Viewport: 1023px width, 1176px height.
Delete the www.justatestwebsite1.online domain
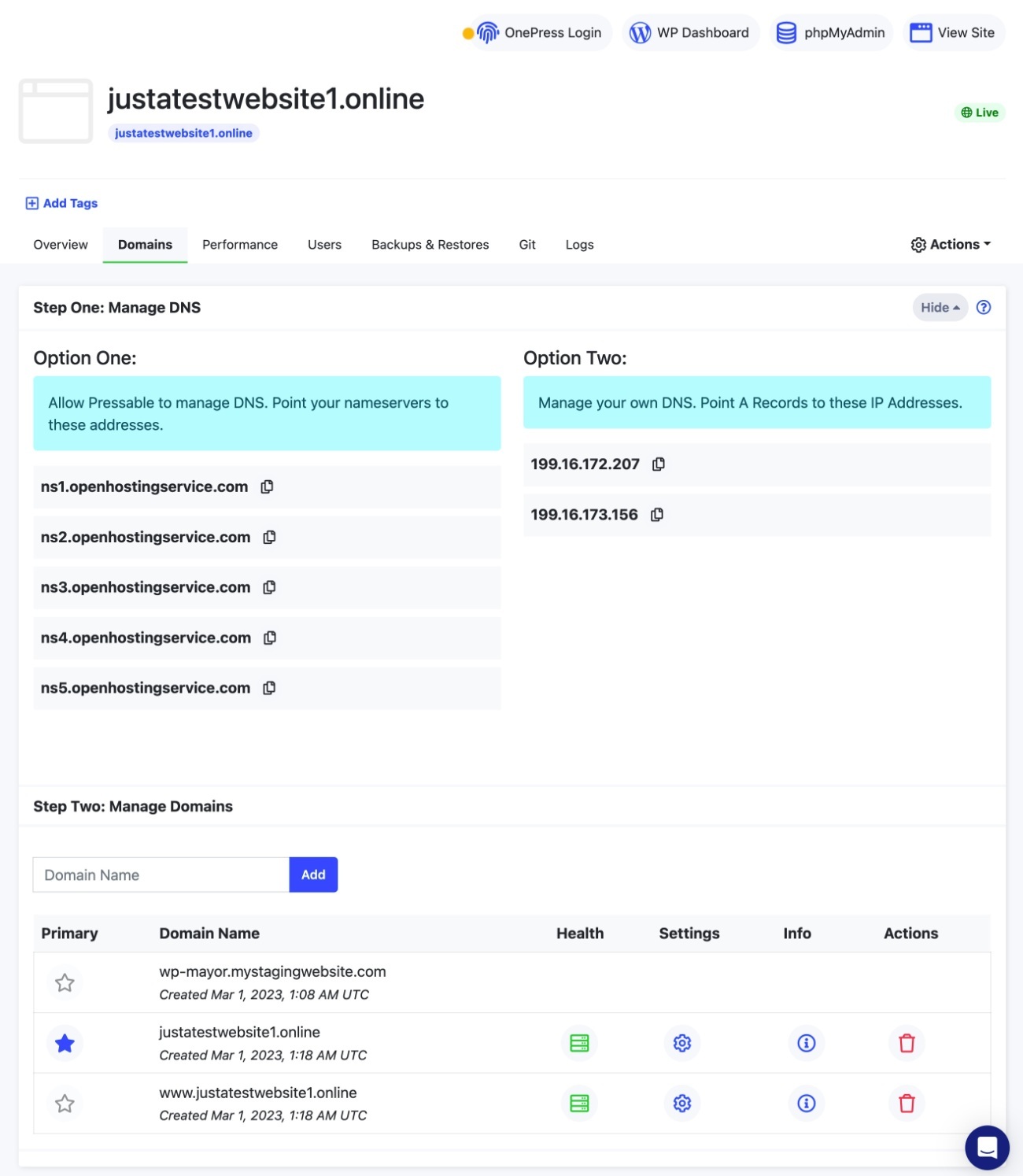pyautogui.click(x=907, y=1104)
